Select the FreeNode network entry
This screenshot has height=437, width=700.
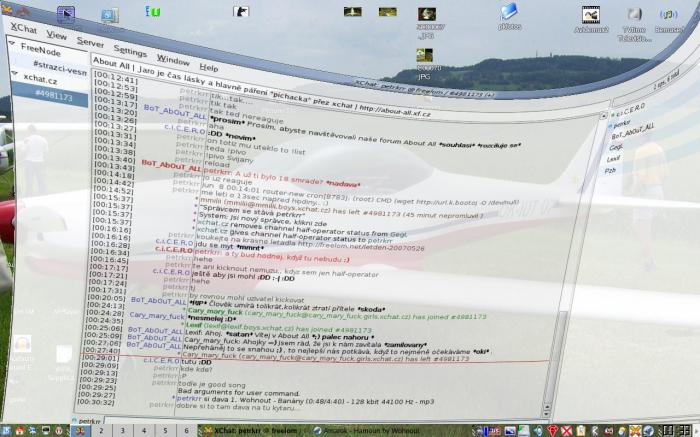[x=41, y=48]
